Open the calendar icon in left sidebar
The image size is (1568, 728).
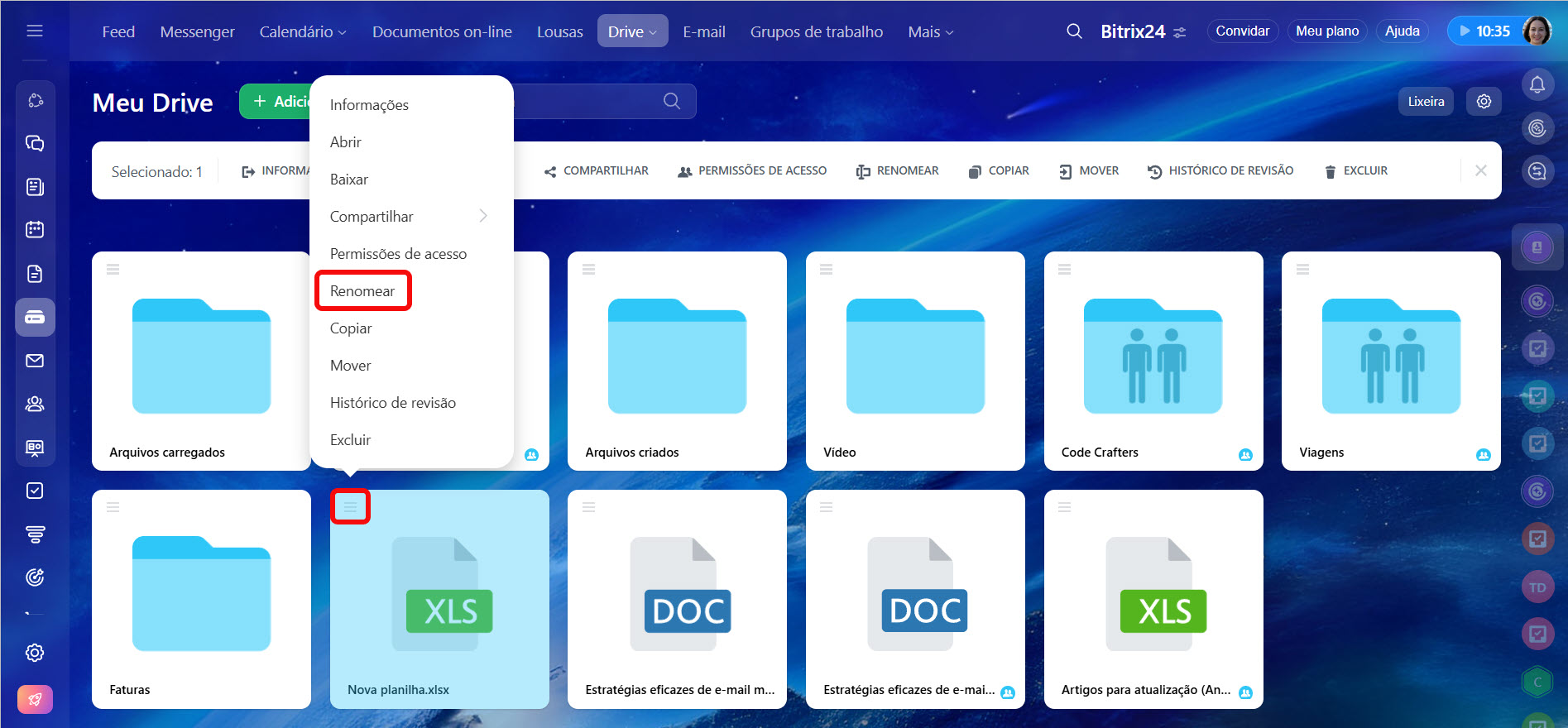point(35,230)
